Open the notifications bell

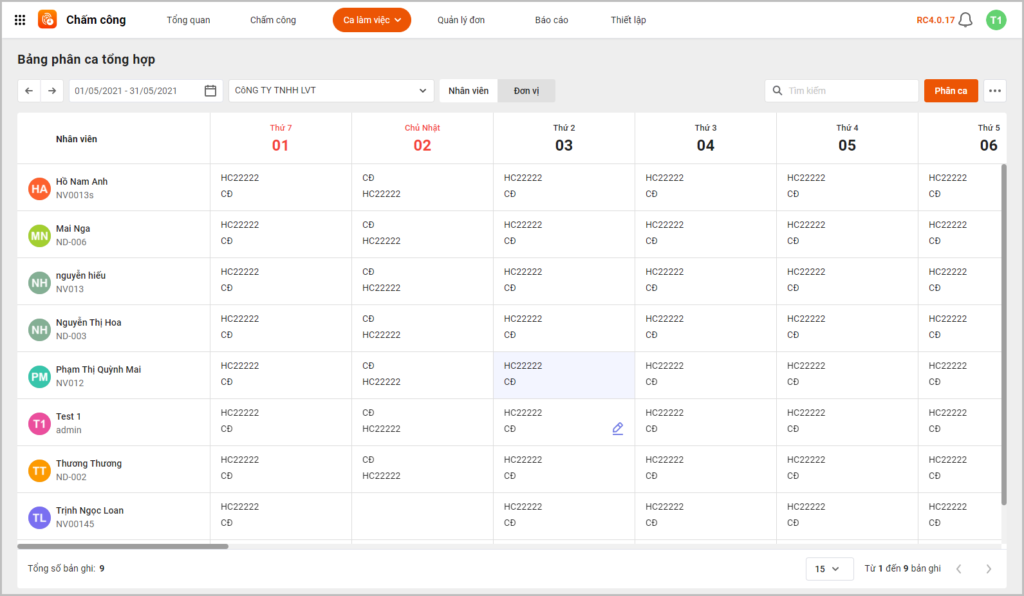[965, 20]
